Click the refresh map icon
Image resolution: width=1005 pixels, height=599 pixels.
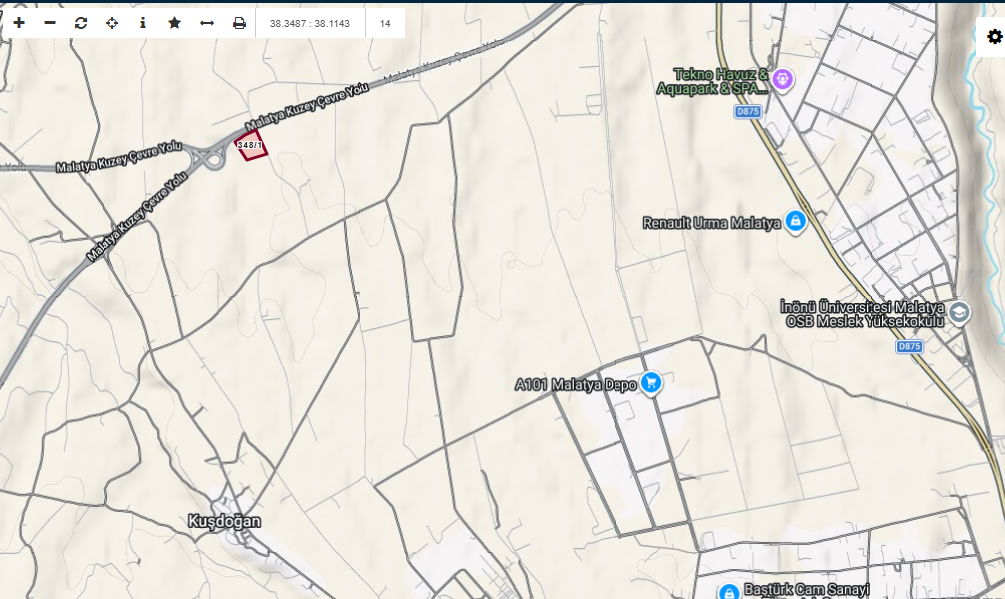[81, 23]
